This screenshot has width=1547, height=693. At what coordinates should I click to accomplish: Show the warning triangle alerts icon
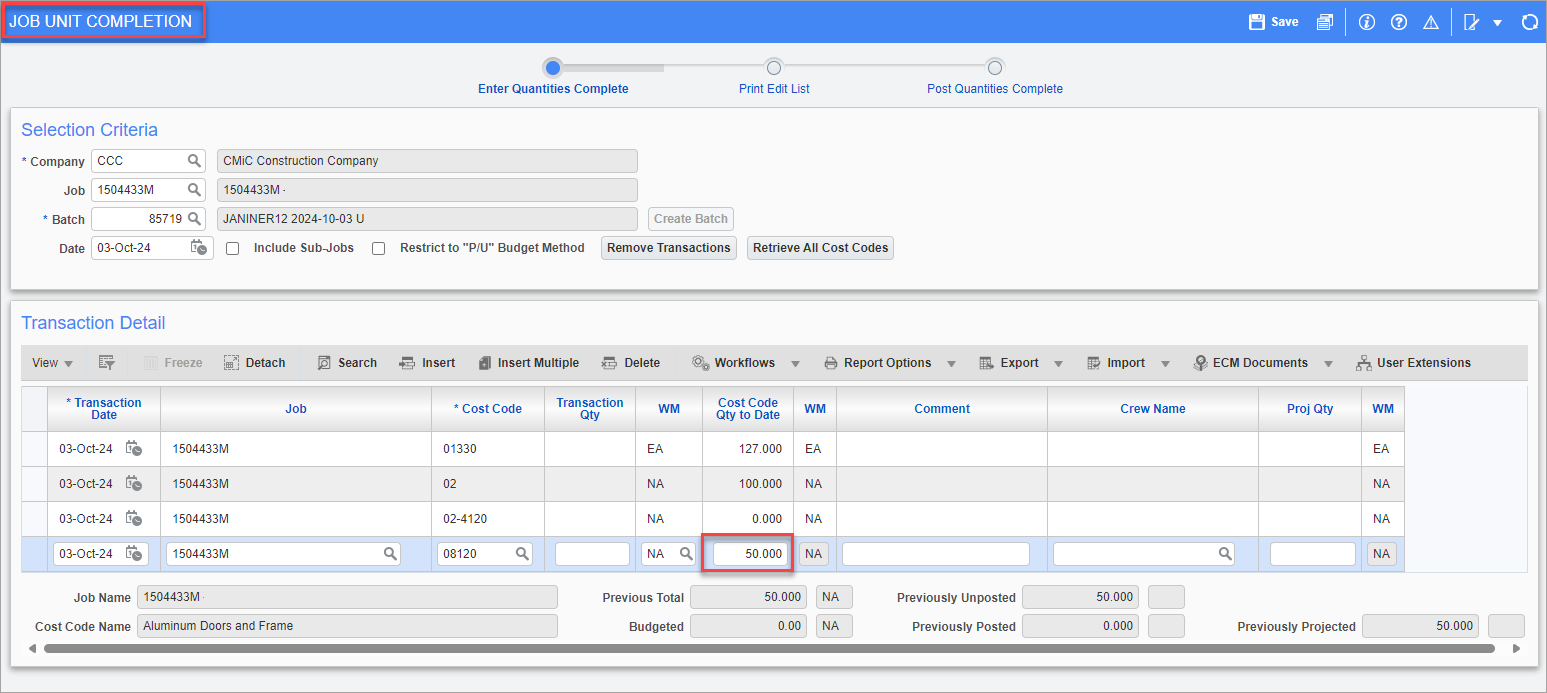[1431, 22]
